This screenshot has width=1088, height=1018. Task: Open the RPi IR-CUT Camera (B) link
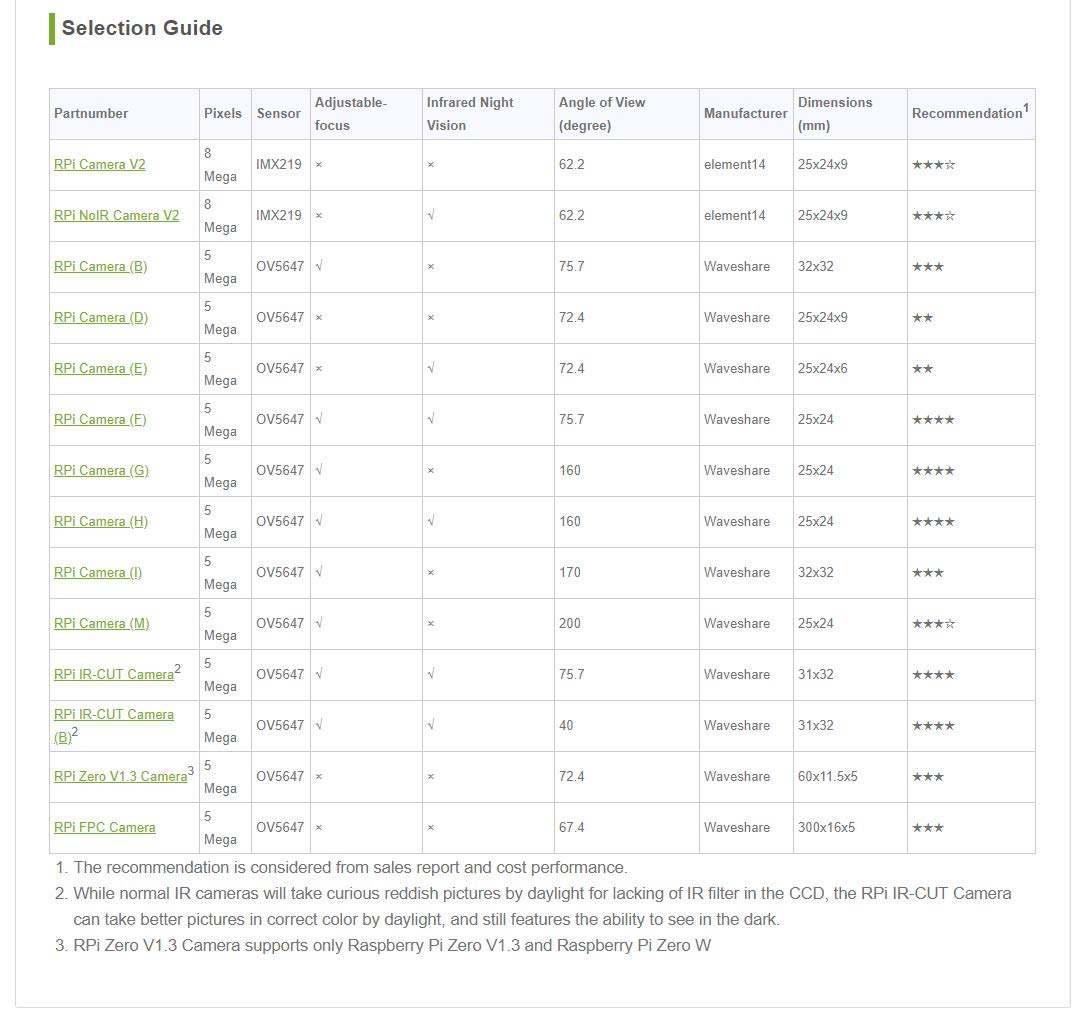point(114,715)
